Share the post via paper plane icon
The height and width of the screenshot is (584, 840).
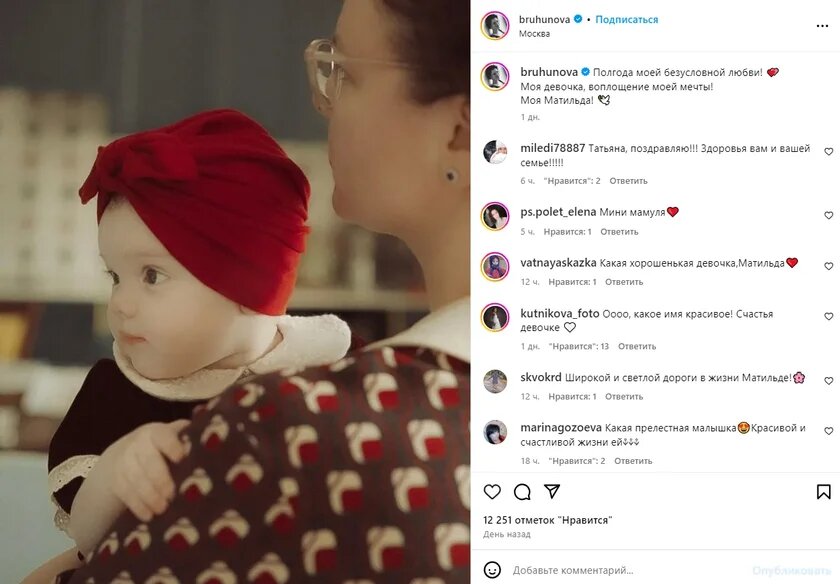pyautogui.click(x=552, y=491)
